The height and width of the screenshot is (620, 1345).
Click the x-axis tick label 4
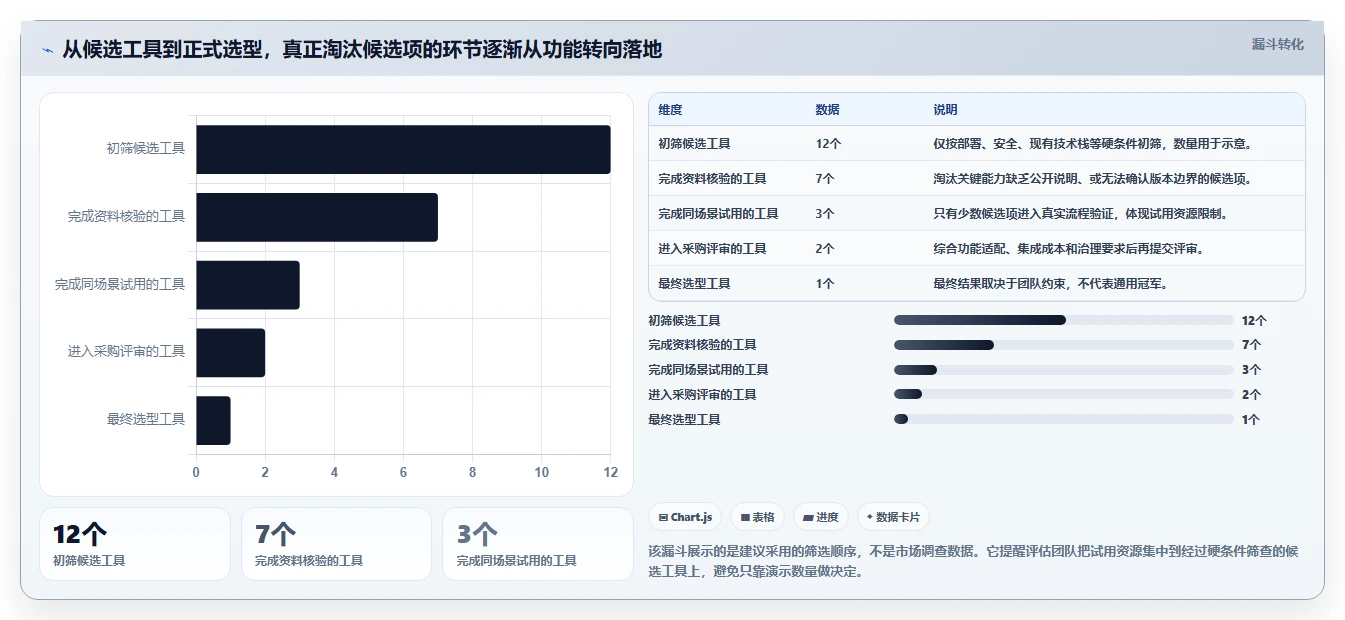coord(334,473)
